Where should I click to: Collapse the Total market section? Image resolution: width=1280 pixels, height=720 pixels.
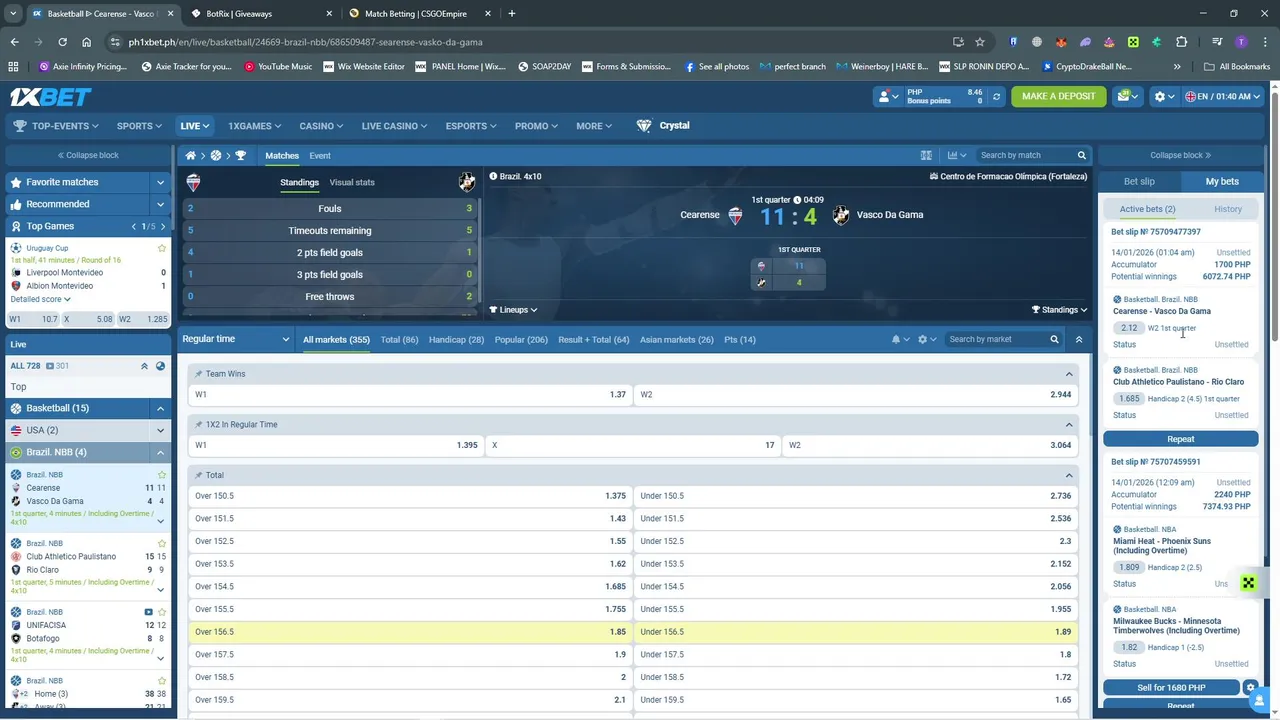(1069, 475)
